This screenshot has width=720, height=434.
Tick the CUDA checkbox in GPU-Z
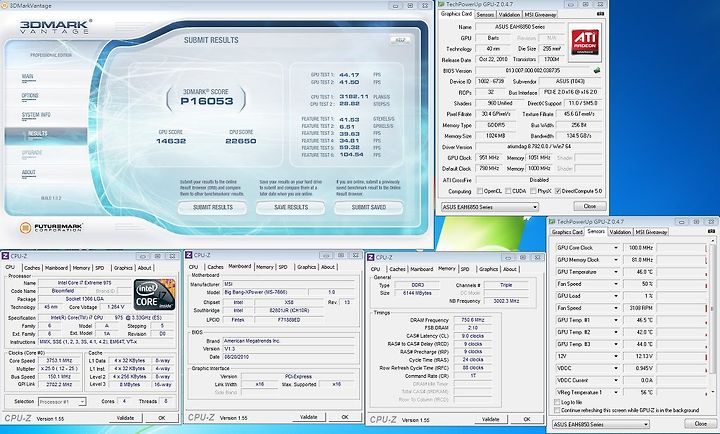coord(508,191)
